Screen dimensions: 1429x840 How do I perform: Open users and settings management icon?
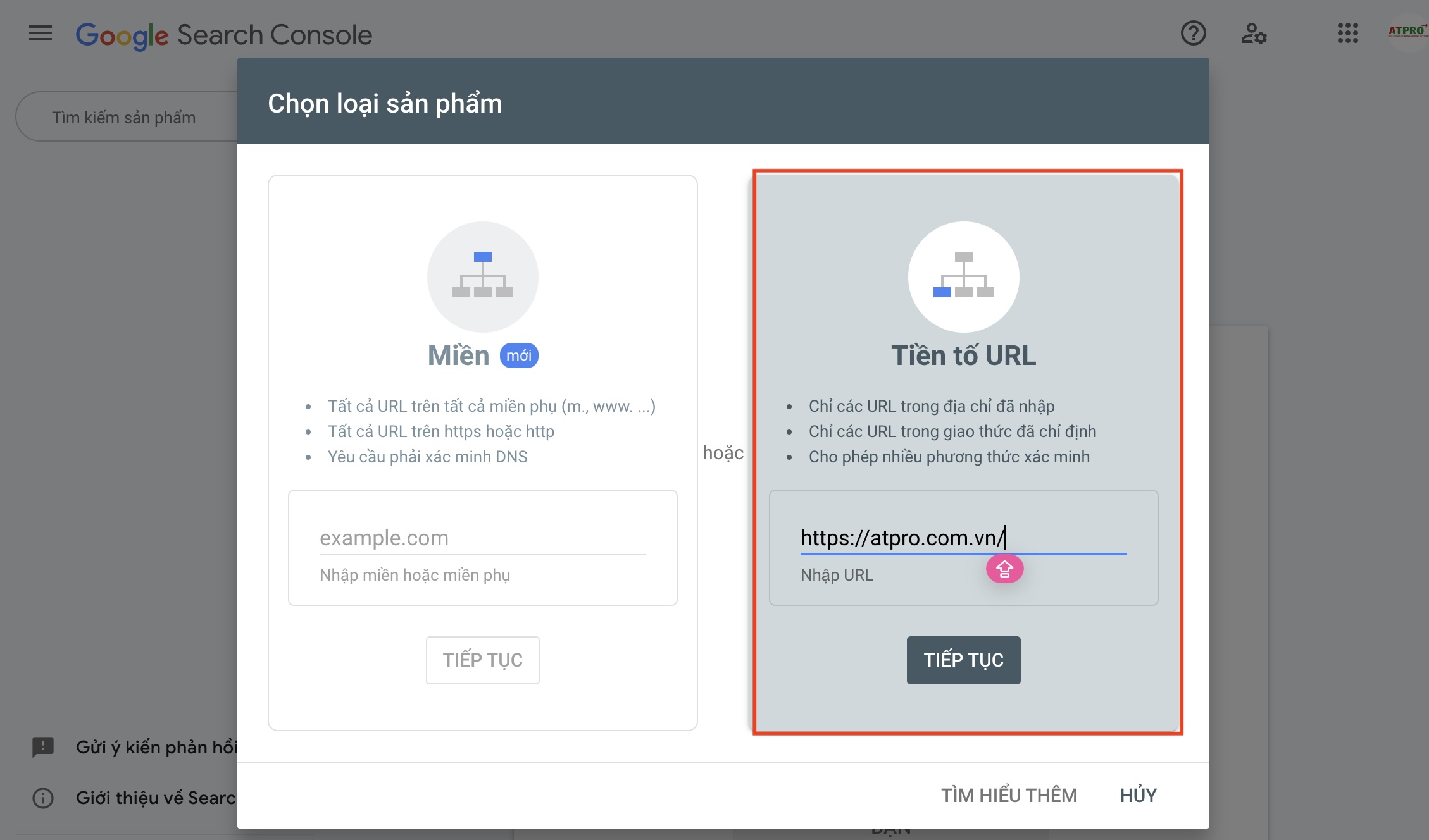pyautogui.click(x=1253, y=33)
